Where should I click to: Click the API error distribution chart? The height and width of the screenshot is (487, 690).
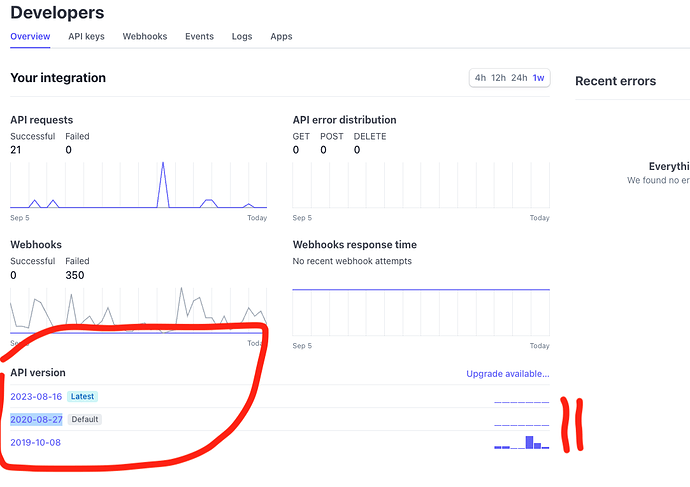click(x=421, y=185)
